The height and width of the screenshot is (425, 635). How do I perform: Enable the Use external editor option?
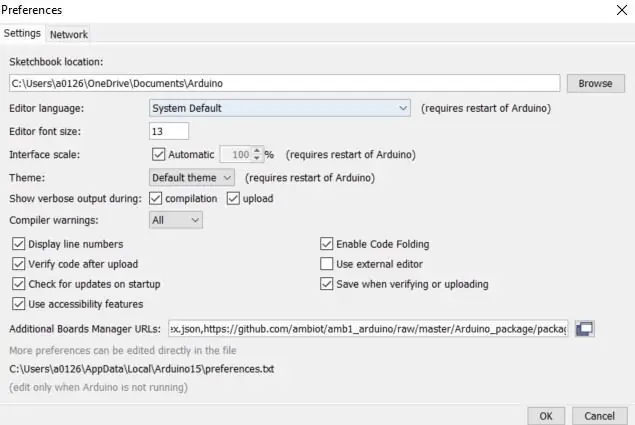coord(326,264)
